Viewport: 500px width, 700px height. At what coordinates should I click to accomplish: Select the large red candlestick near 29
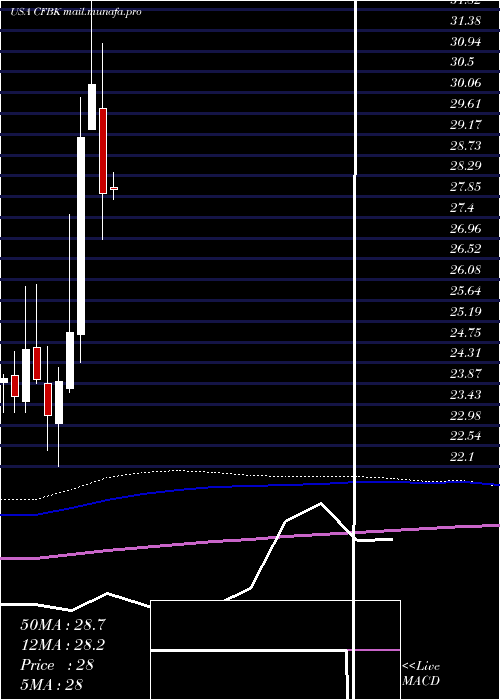[103, 151]
